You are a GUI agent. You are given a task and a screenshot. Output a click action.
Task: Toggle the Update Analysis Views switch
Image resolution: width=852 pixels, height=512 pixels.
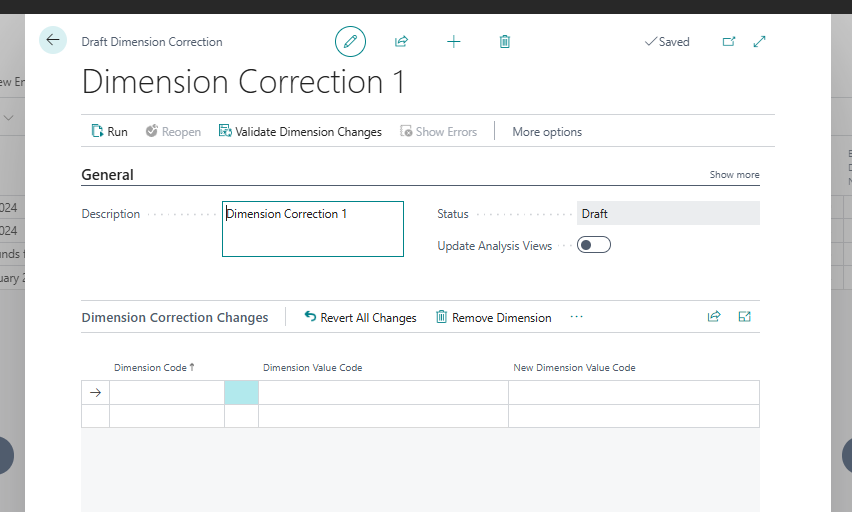594,245
